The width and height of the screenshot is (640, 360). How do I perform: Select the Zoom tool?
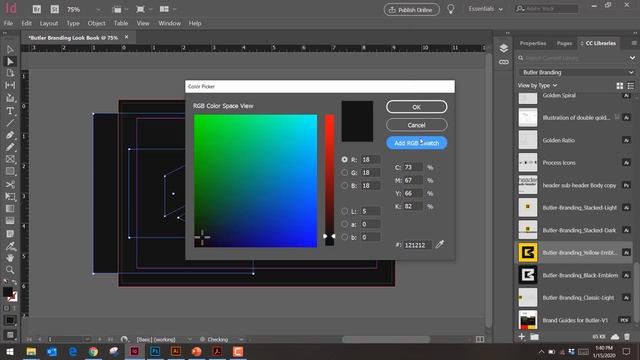coord(10,270)
